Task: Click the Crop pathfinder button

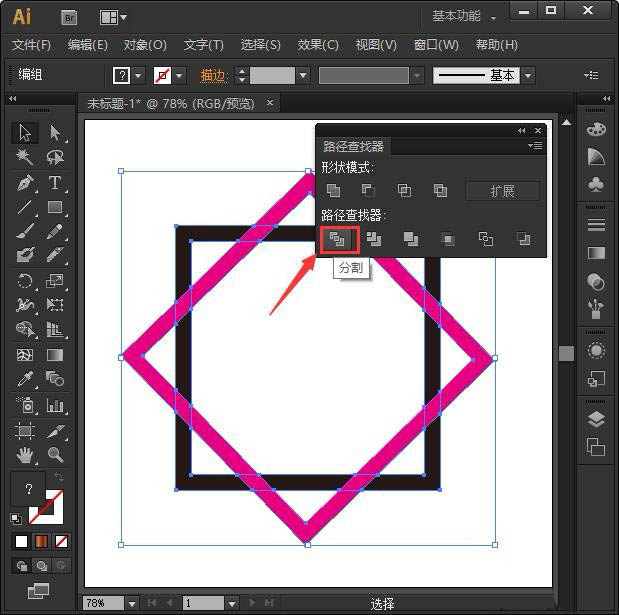Action: [x=448, y=239]
